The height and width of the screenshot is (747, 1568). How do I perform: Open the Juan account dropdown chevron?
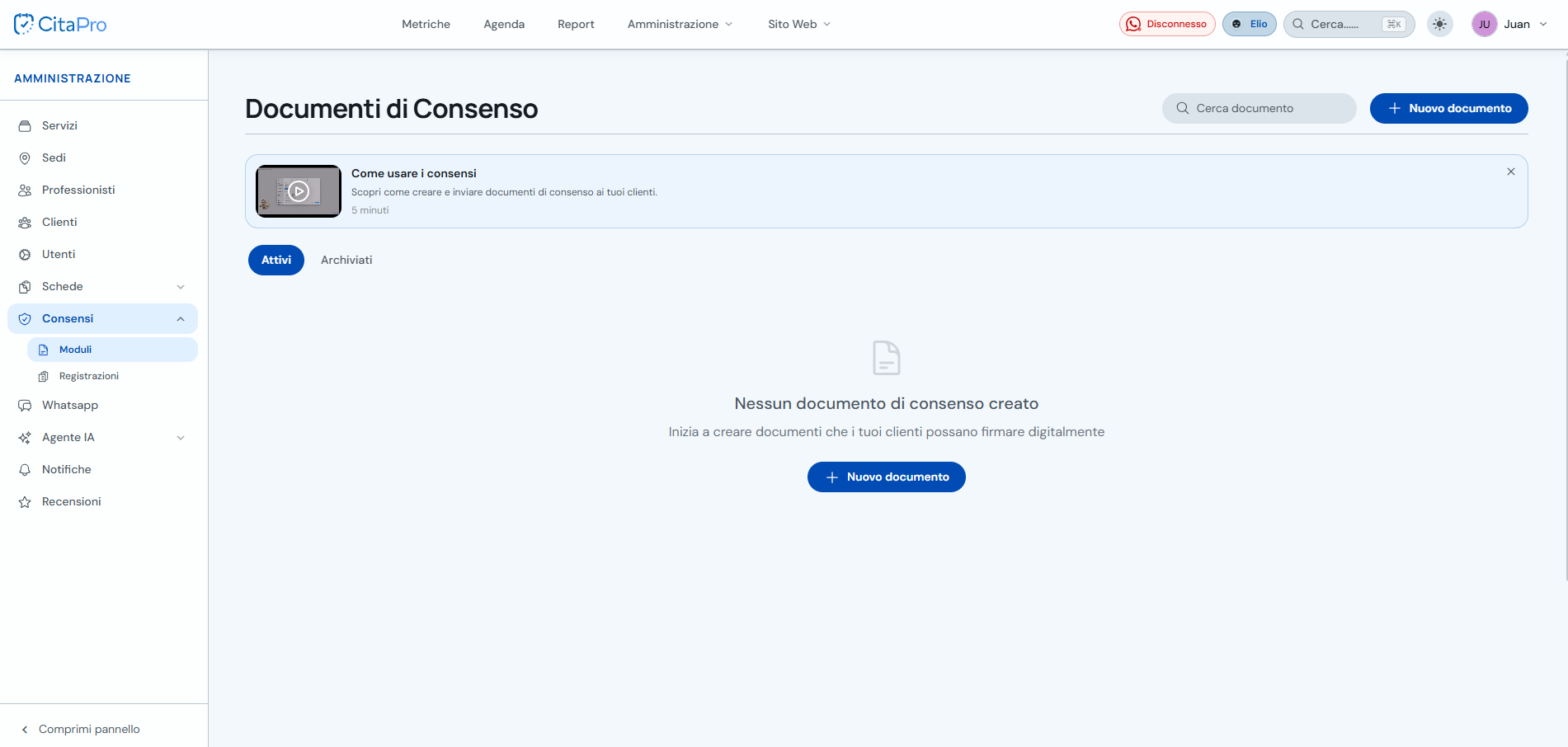pos(1543,24)
